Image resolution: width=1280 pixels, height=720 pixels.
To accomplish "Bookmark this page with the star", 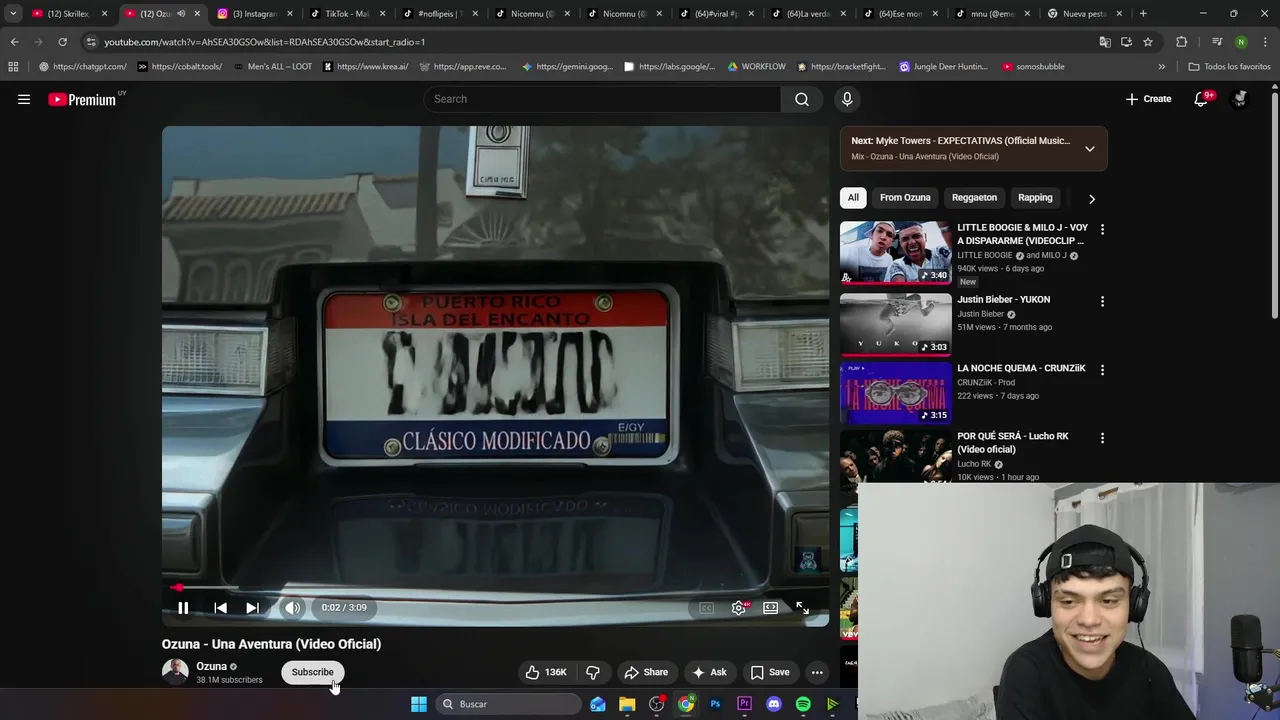I will (1148, 42).
